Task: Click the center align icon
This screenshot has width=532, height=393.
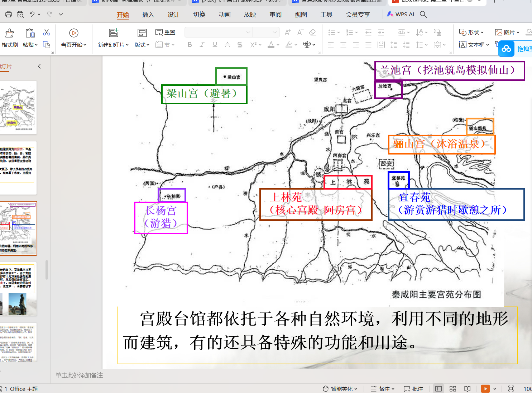Action: point(343,44)
